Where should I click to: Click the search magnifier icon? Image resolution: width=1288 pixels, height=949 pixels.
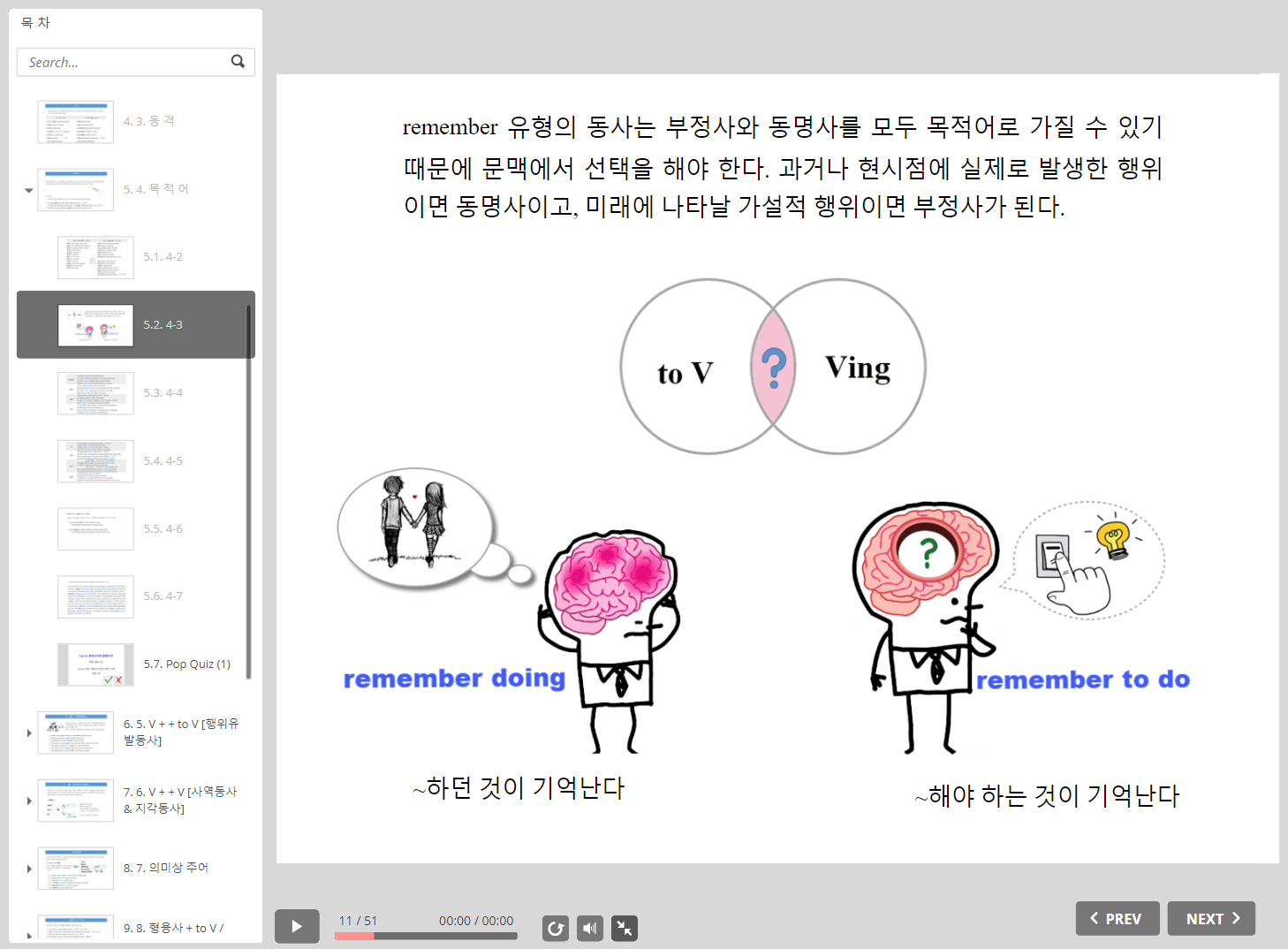pos(238,61)
